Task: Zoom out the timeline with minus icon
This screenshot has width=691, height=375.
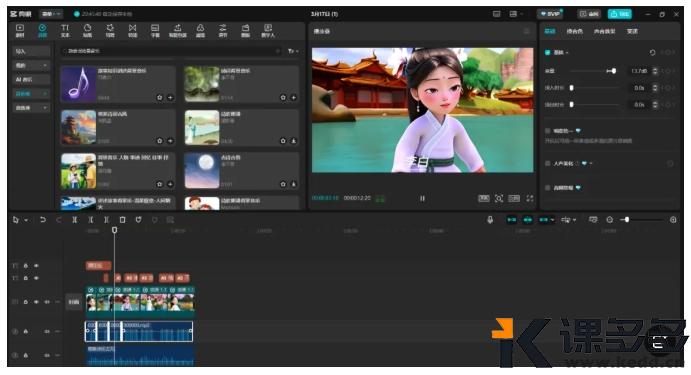Action: coord(609,219)
